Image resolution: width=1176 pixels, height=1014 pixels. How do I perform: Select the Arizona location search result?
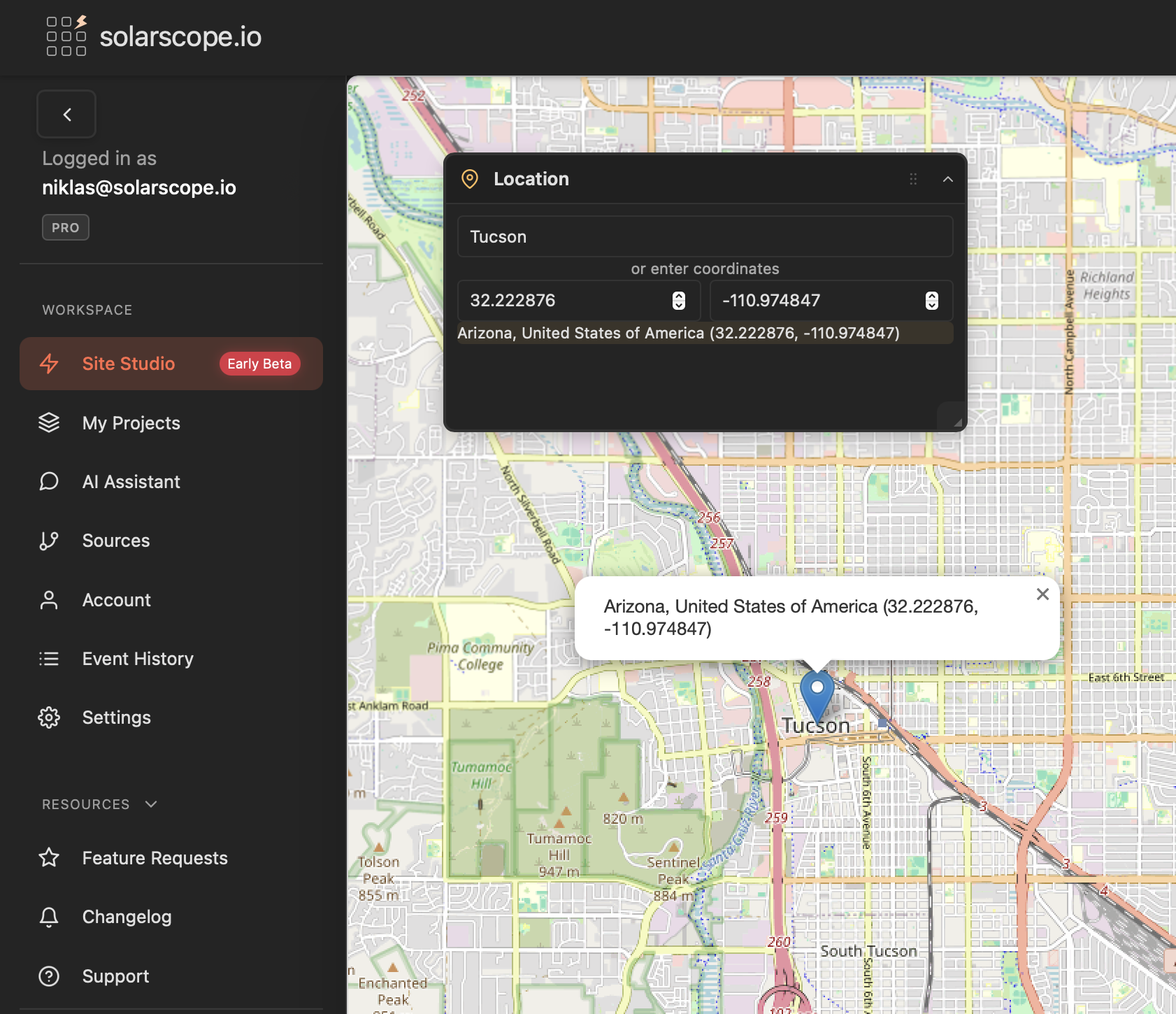(678, 333)
